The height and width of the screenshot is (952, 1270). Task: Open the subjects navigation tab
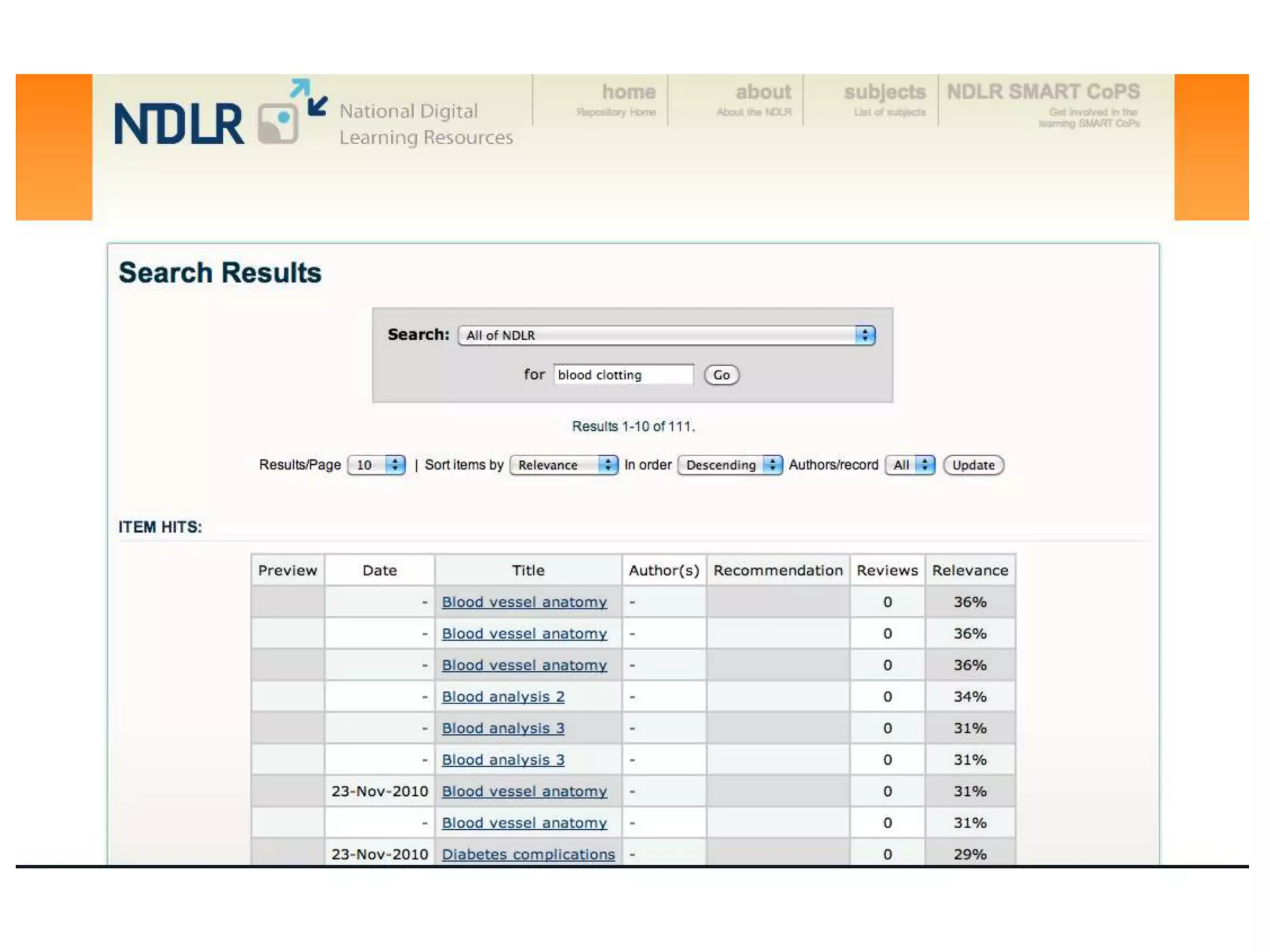pyautogui.click(x=884, y=93)
